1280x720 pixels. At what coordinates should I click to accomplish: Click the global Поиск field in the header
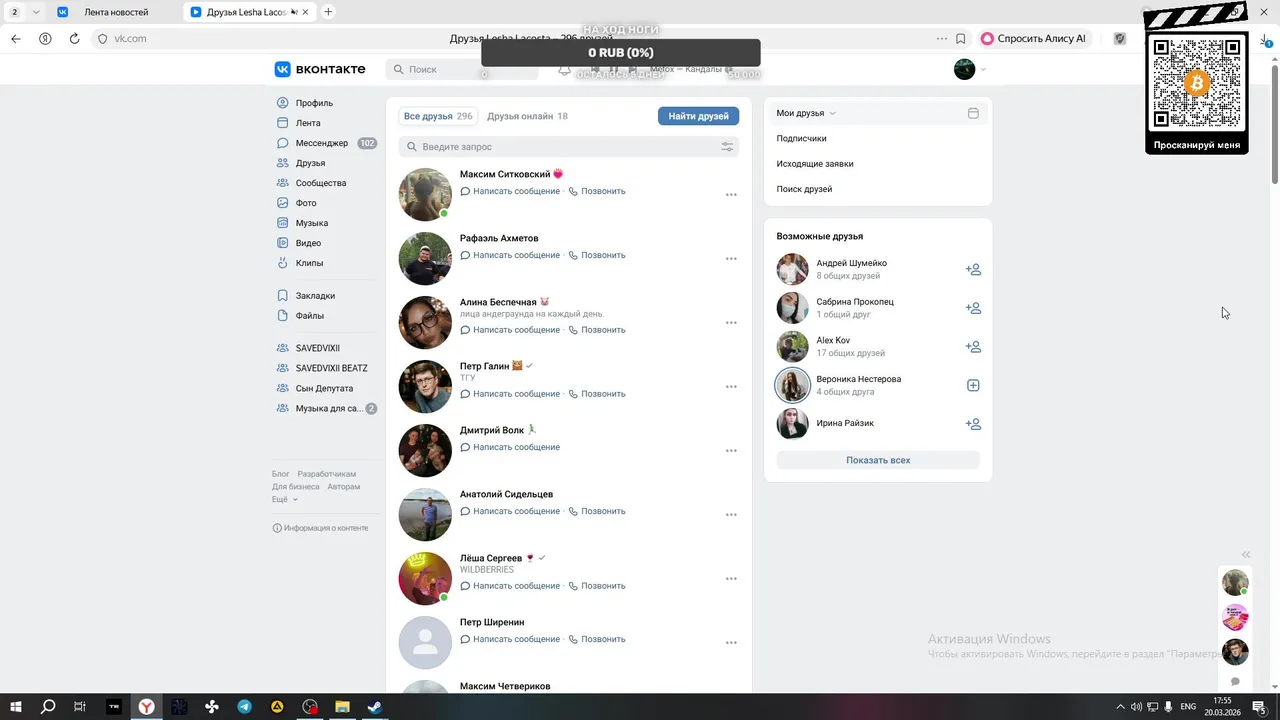coord(461,69)
